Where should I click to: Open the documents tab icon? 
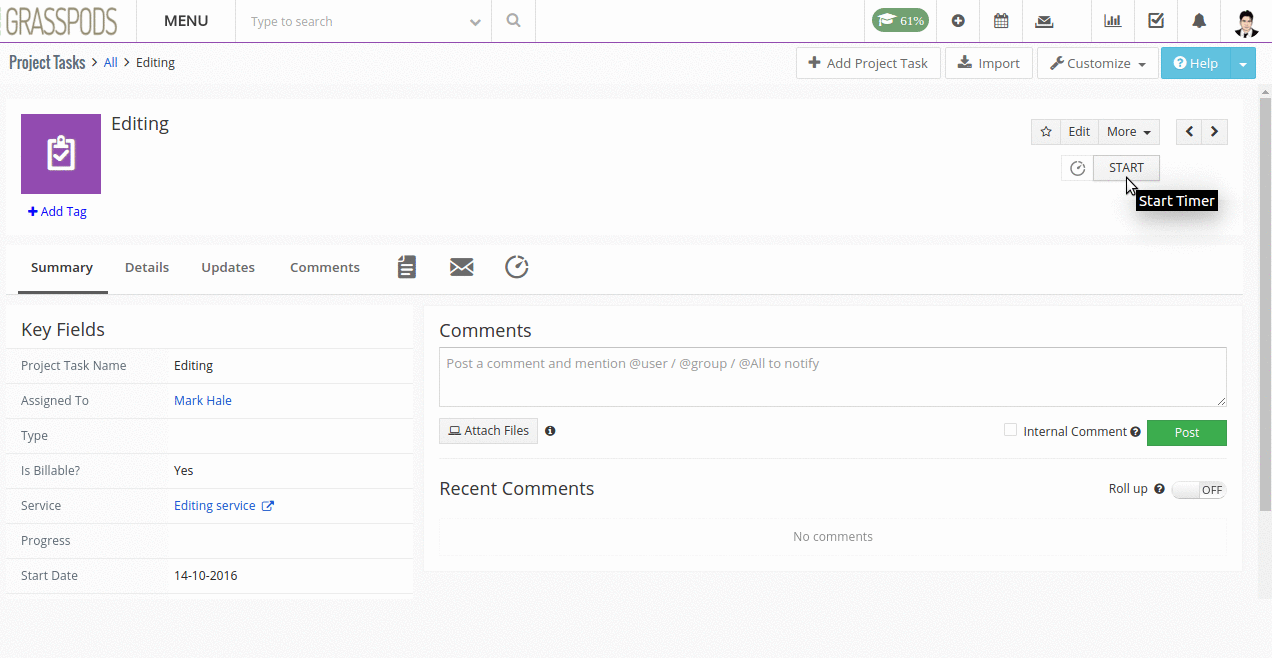(406, 267)
